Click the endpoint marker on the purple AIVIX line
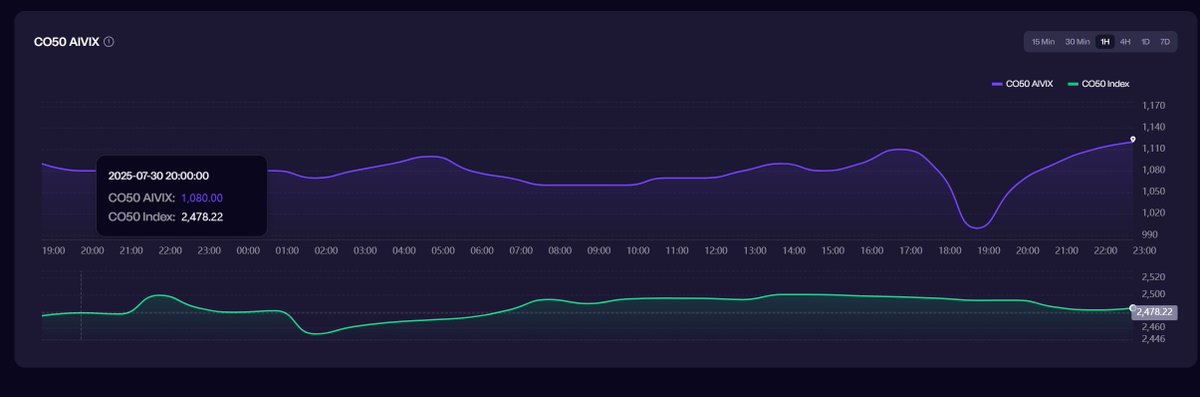The height and width of the screenshot is (397, 1200). (1132, 139)
